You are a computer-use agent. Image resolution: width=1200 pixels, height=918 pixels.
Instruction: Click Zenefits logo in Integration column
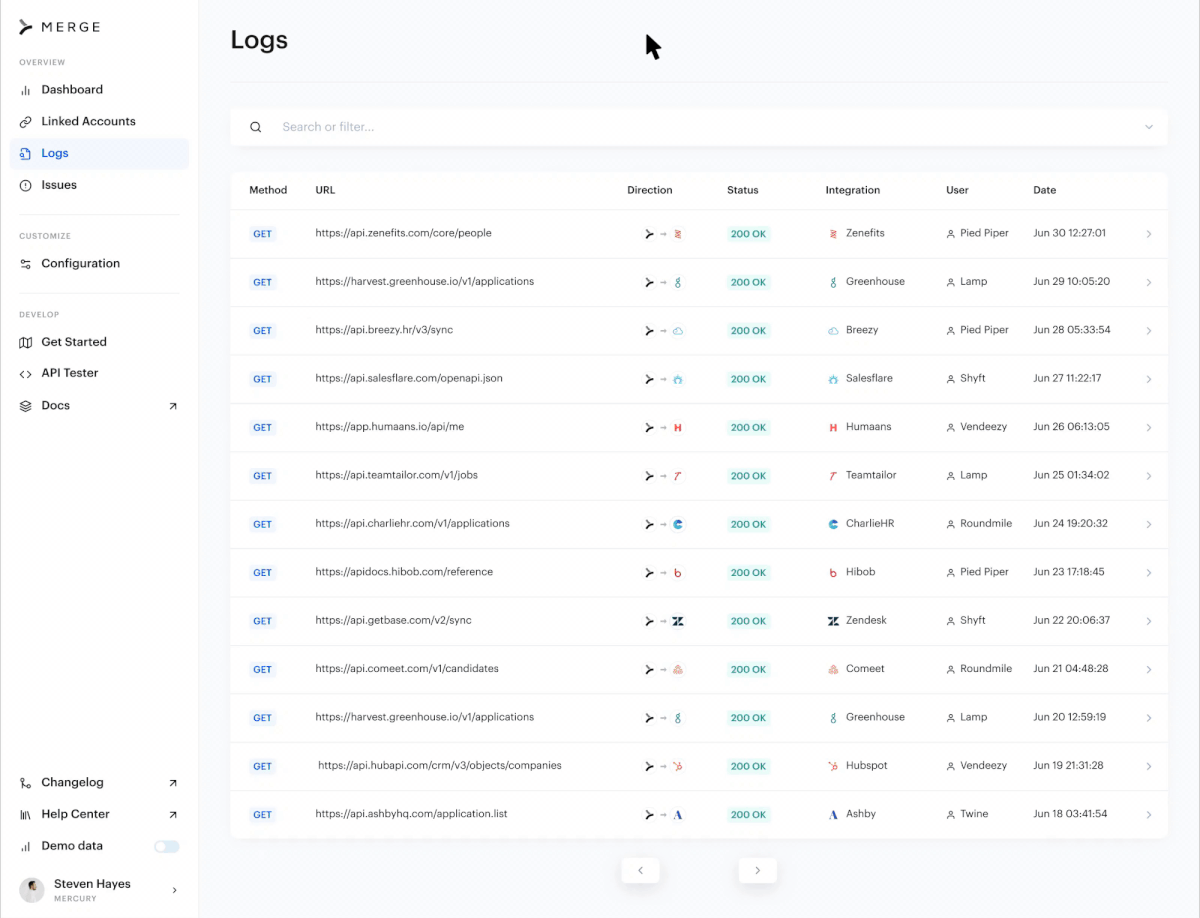[833, 234]
